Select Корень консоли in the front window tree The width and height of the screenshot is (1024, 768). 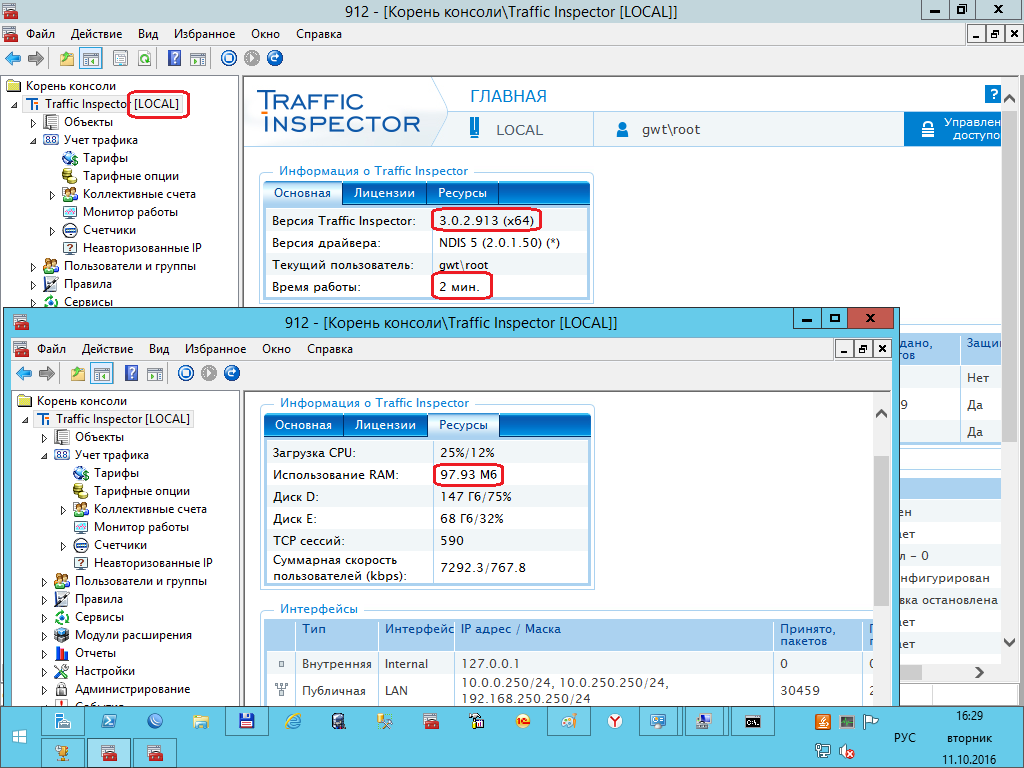click(82, 401)
